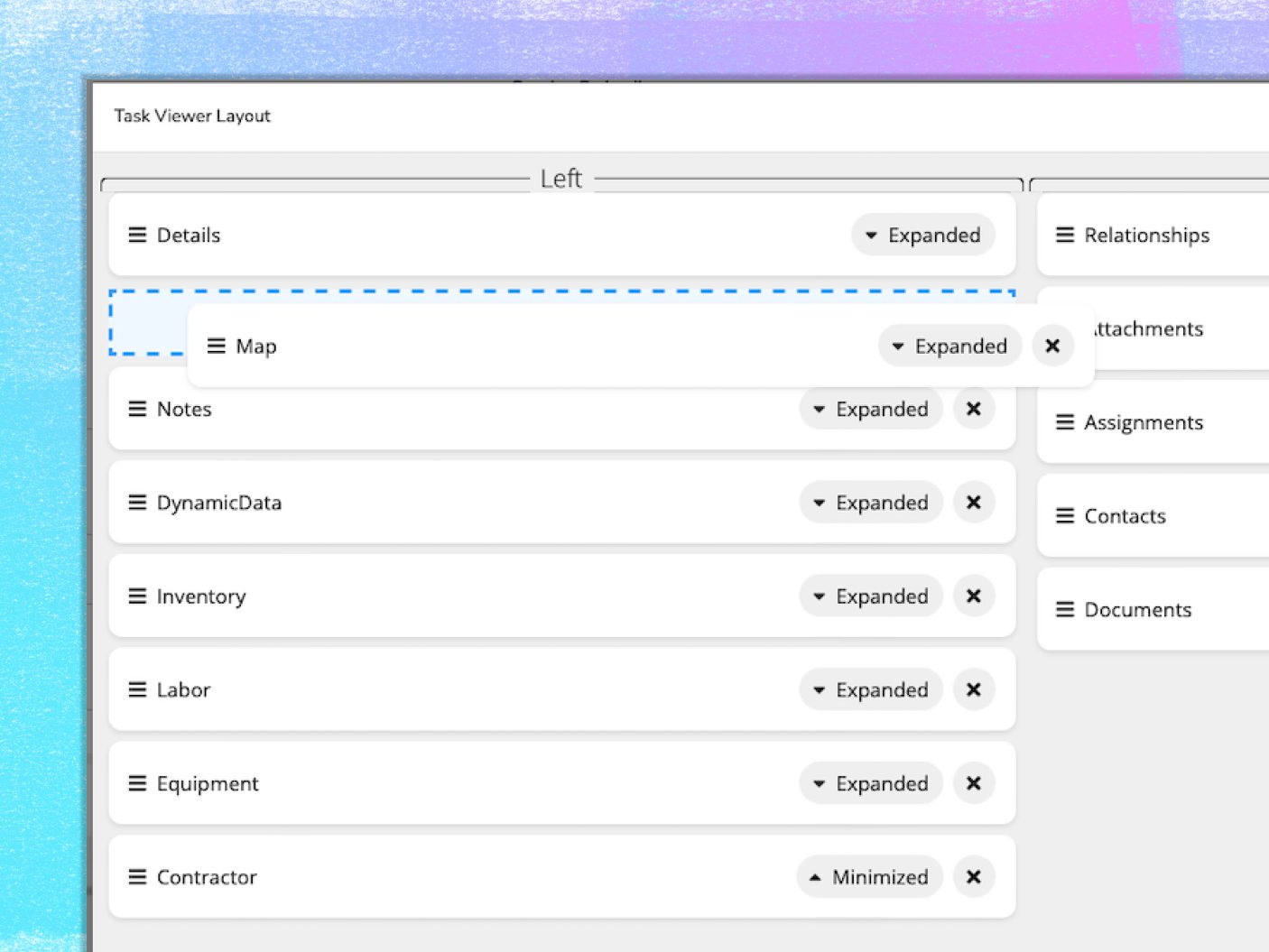Click the Left column header label
Image resolution: width=1269 pixels, height=952 pixels.
coord(560,179)
